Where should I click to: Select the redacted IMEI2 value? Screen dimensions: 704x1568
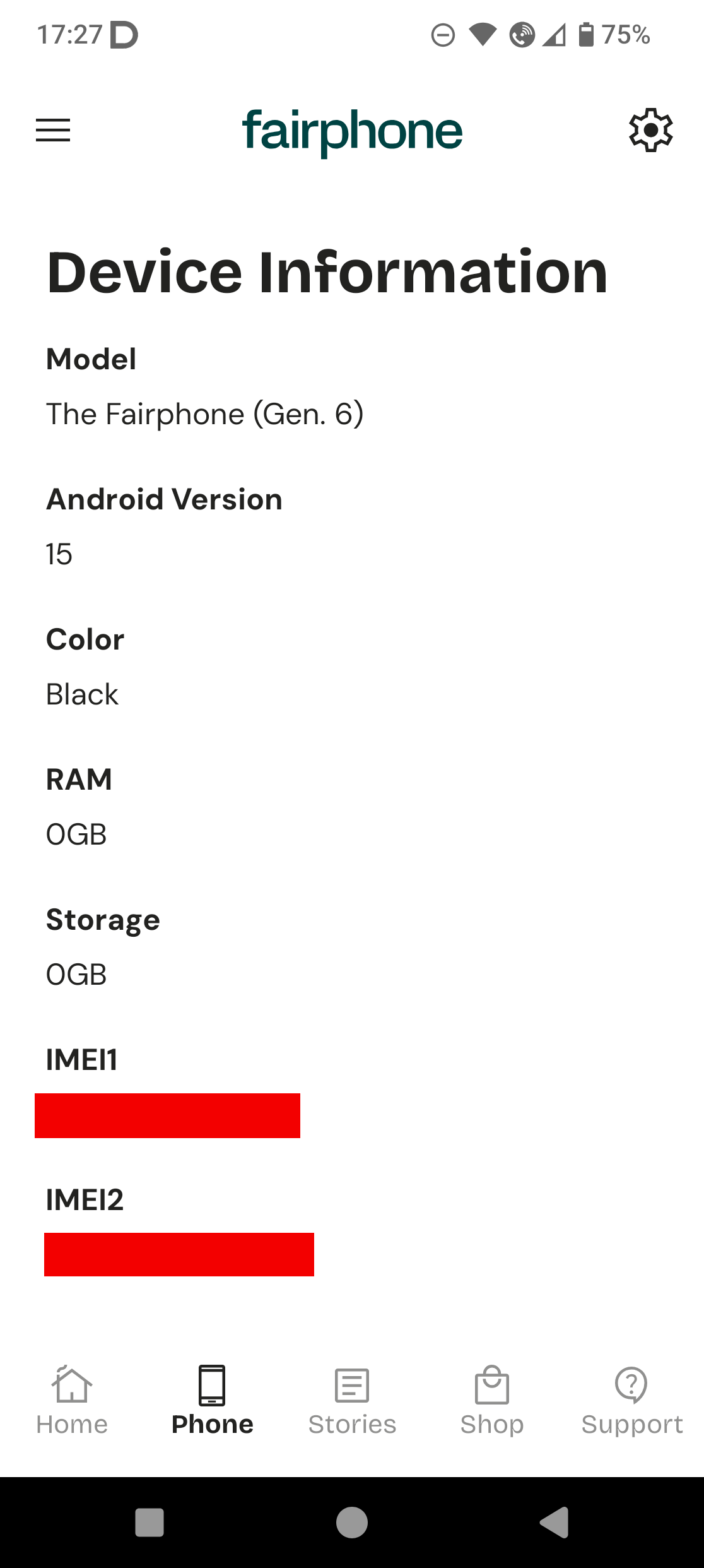(x=179, y=1254)
